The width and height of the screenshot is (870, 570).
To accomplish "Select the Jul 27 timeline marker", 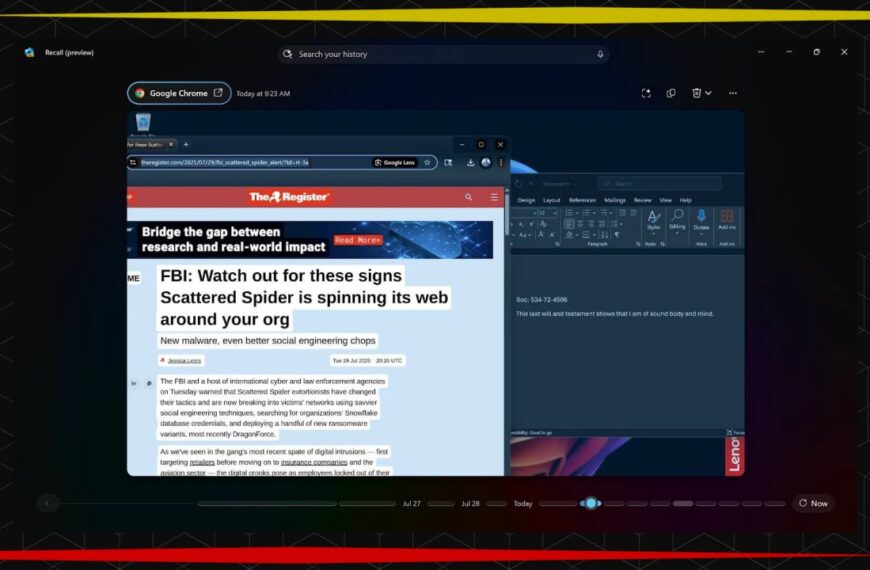I will click(x=412, y=503).
